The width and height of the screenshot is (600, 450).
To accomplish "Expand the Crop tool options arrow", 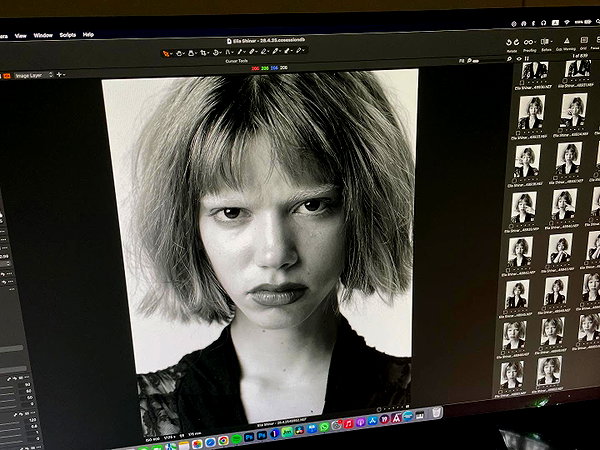I will pos(208,53).
